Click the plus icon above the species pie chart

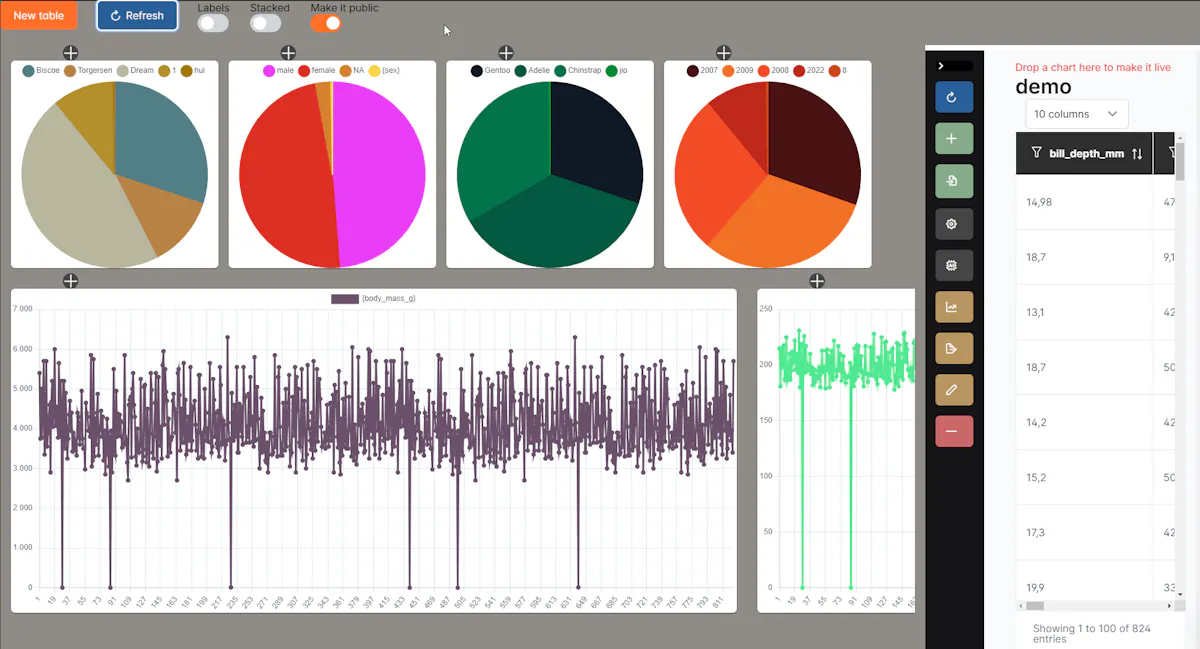(x=506, y=53)
